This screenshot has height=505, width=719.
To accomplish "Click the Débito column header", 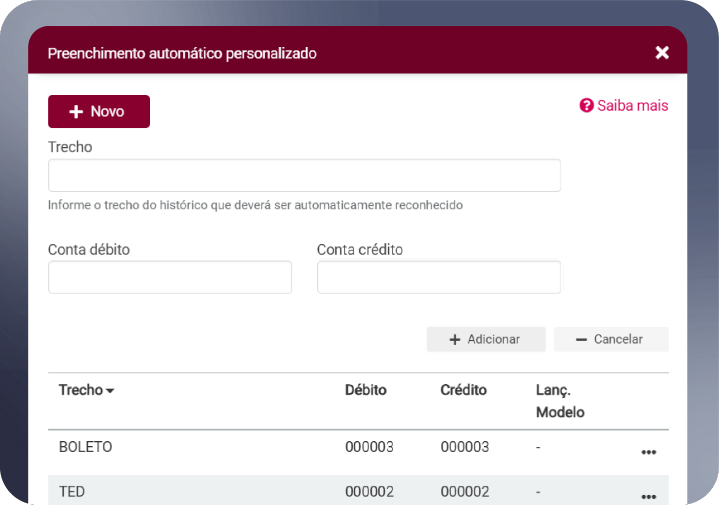I will point(365,390).
